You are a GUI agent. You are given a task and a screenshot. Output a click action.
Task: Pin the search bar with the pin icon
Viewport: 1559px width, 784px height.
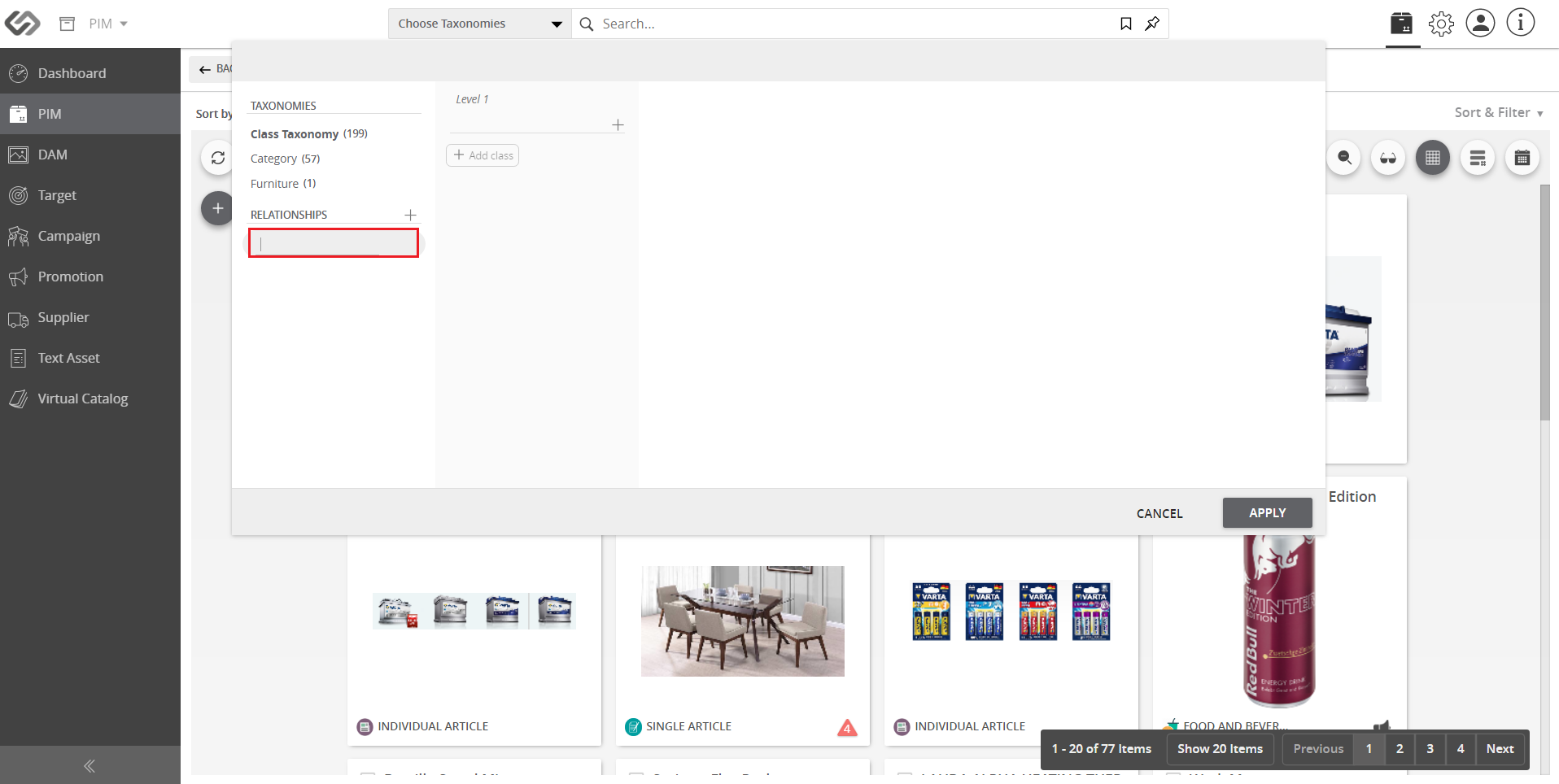tap(1152, 24)
